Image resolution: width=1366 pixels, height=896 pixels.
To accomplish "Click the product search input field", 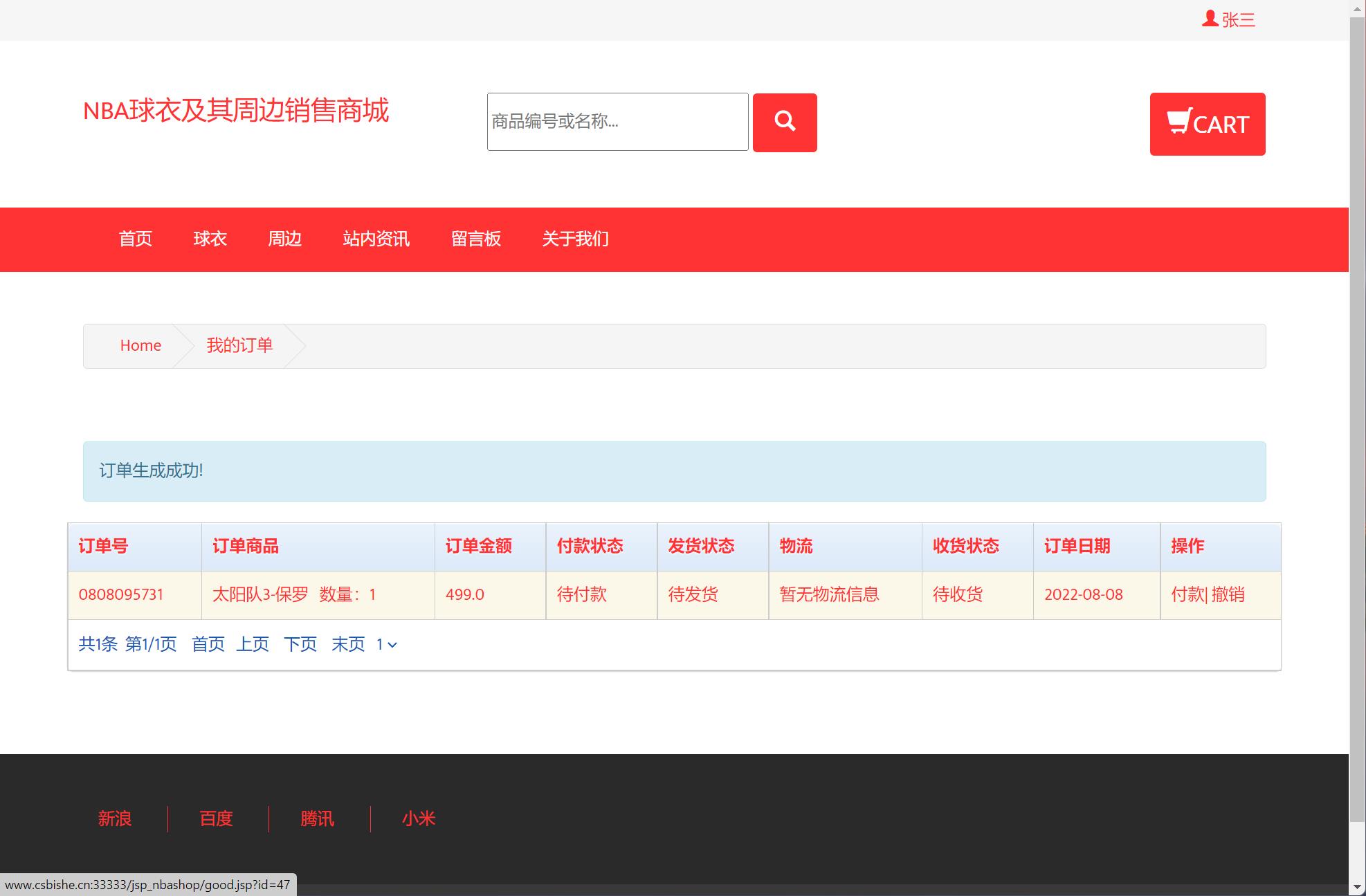I will [x=617, y=122].
